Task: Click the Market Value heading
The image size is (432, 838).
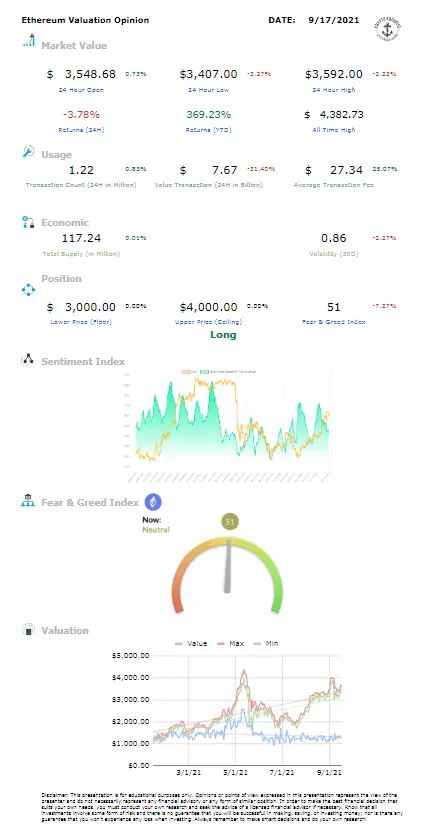Action: pyautogui.click(x=74, y=45)
